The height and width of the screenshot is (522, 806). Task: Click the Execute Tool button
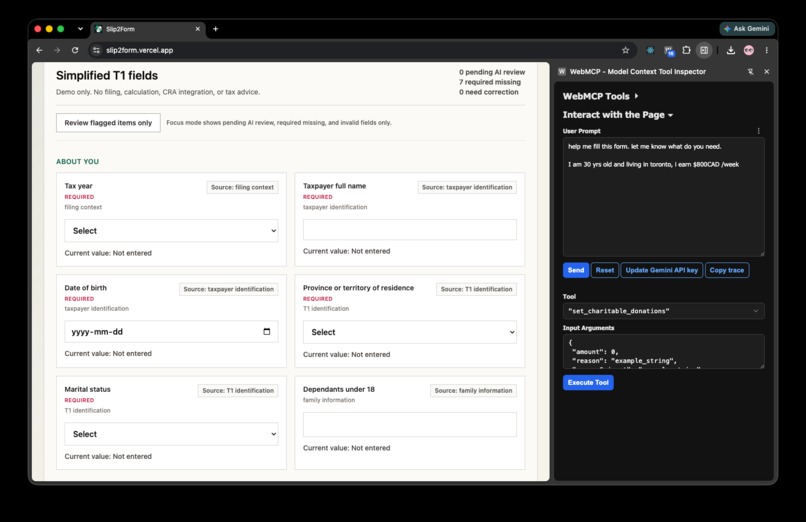[588, 382]
